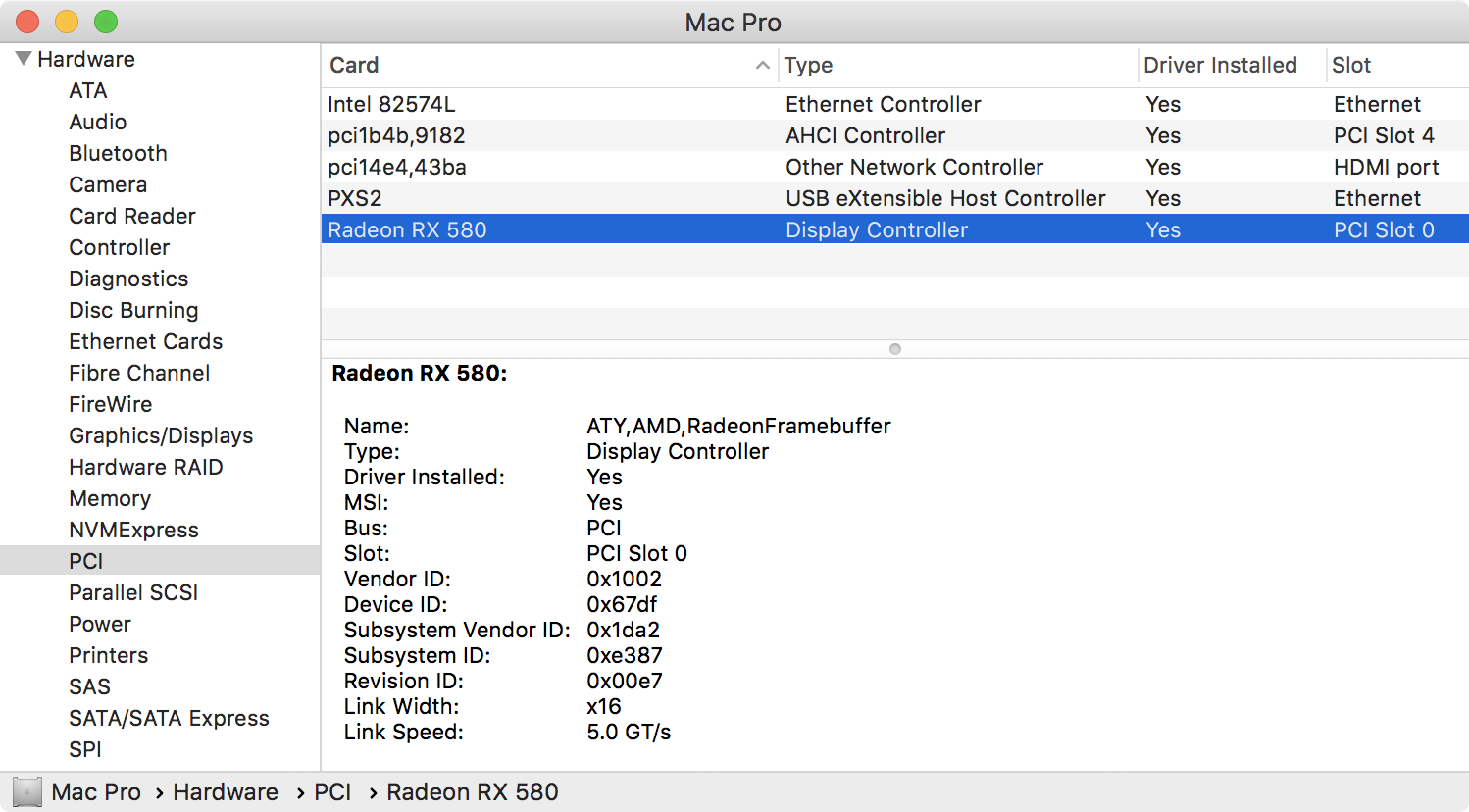
Task: Click the Card column sort arrow
Action: tap(762, 65)
